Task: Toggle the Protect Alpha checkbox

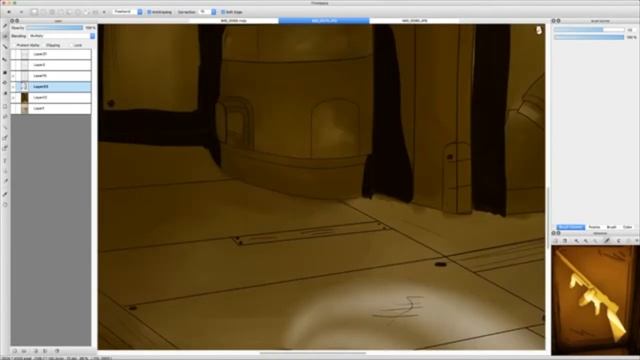Action: pos(14,45)
